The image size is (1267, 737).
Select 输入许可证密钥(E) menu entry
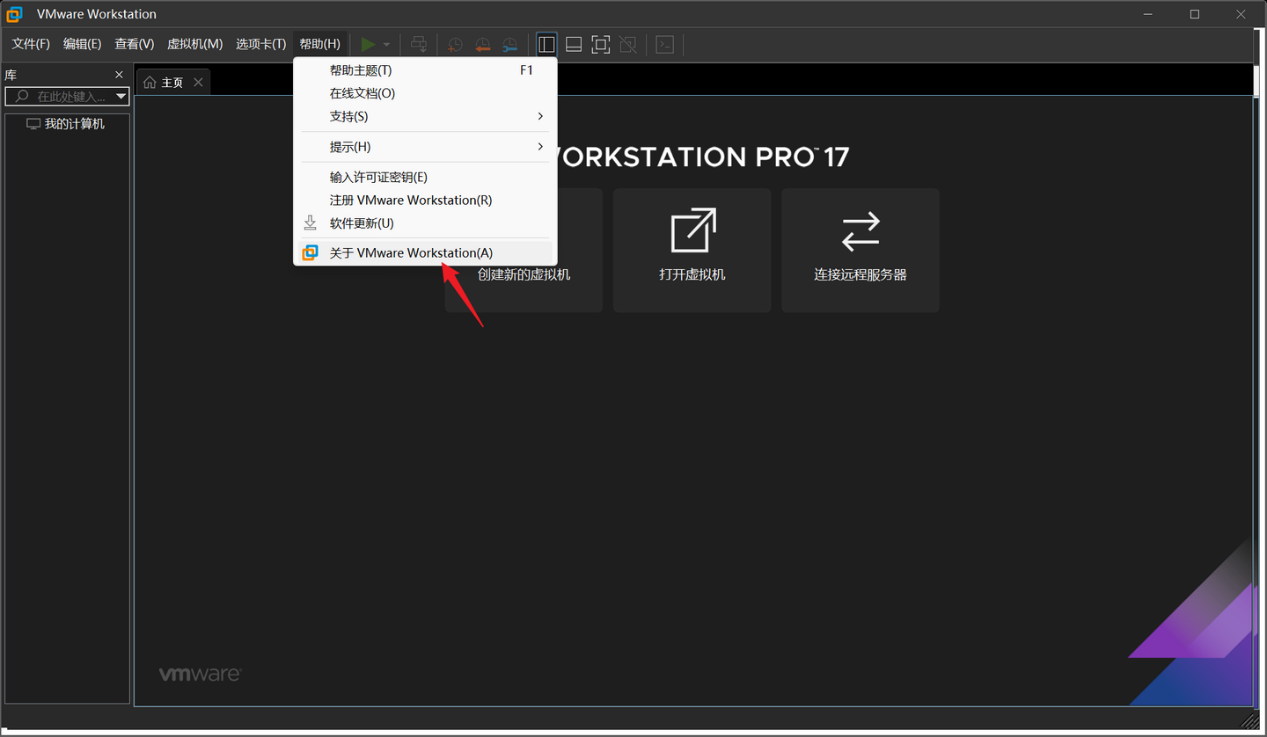click(x=425, y=177)
